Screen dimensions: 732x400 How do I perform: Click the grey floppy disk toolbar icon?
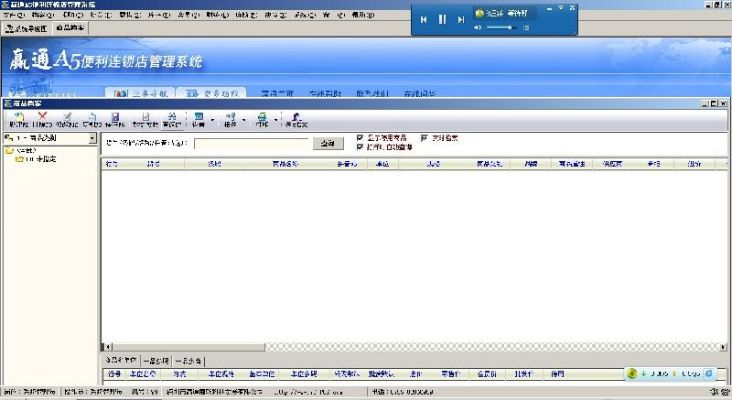[x=145, y=119]
